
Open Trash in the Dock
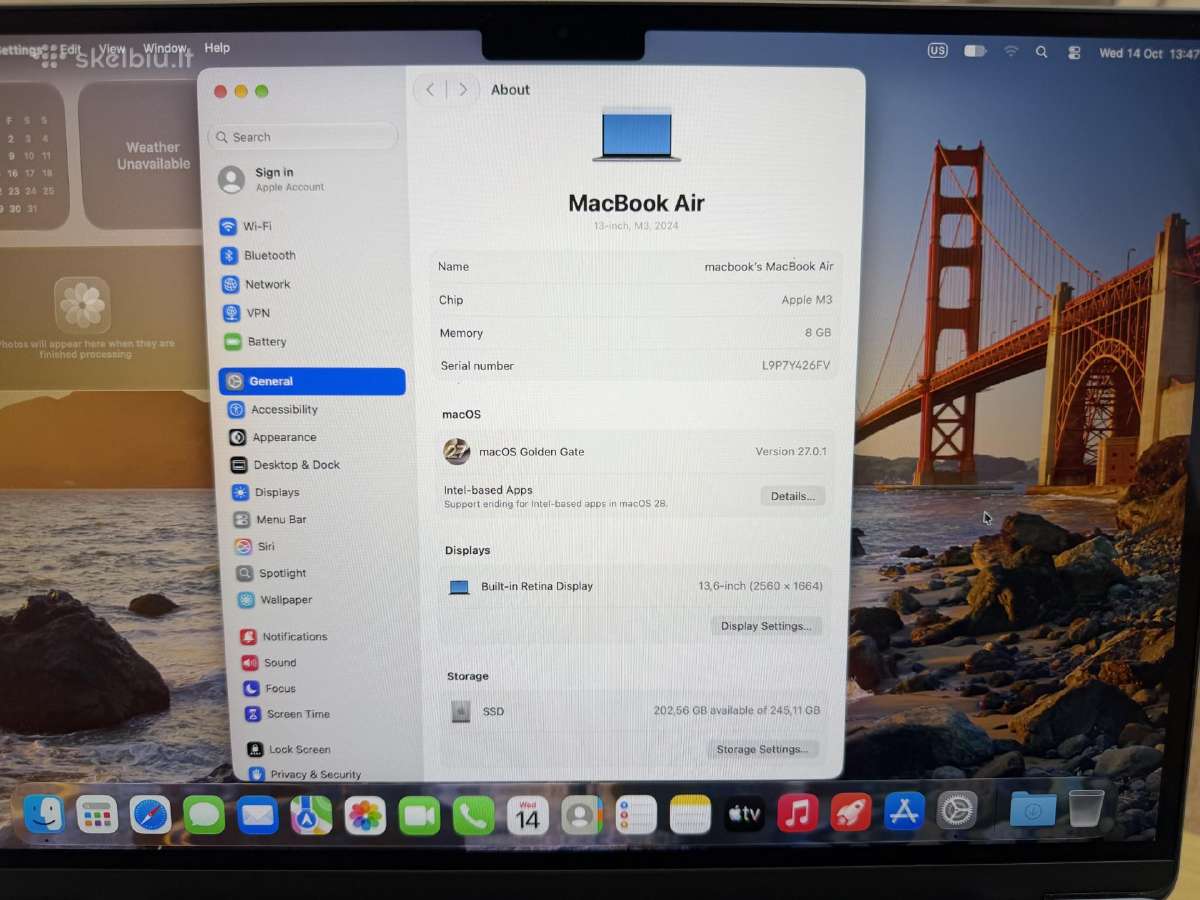pyautogui.click(x=1086, y=808)
